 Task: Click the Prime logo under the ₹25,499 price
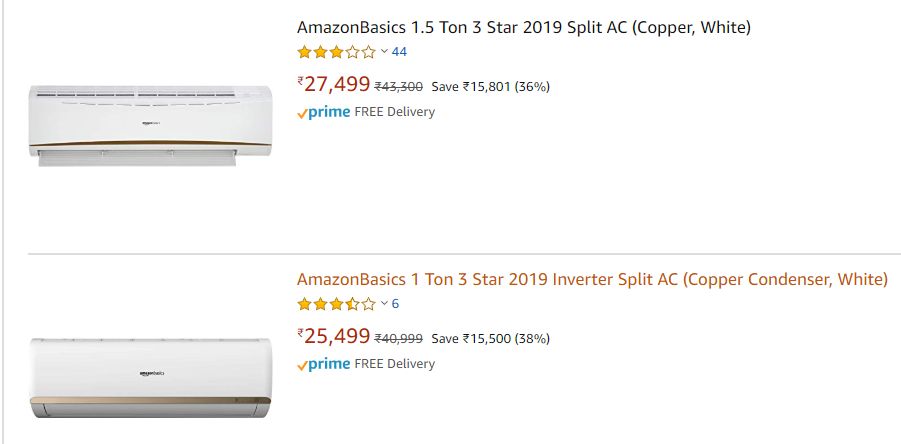[x=324, y=364]
